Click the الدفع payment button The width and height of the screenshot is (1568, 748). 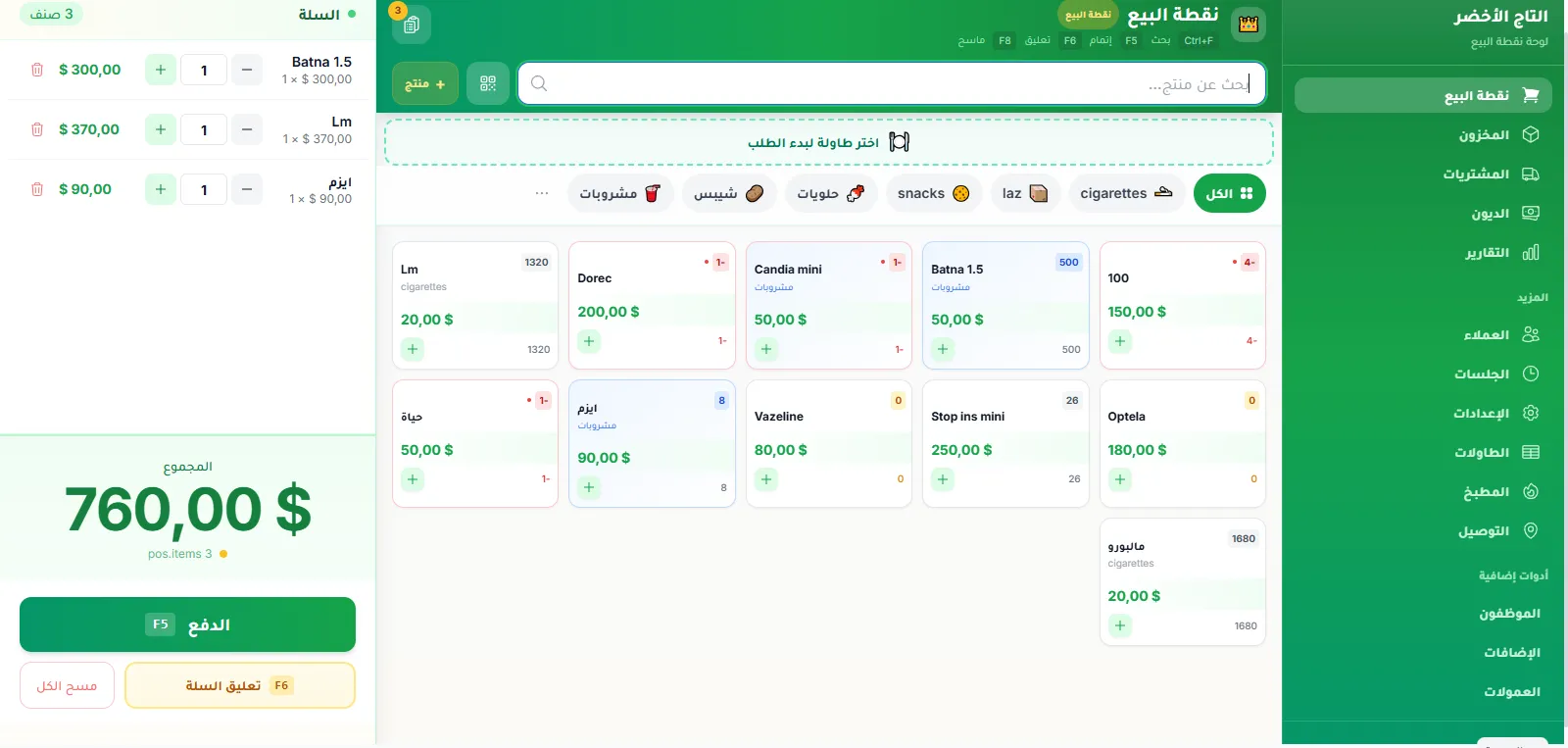(187, 624)
